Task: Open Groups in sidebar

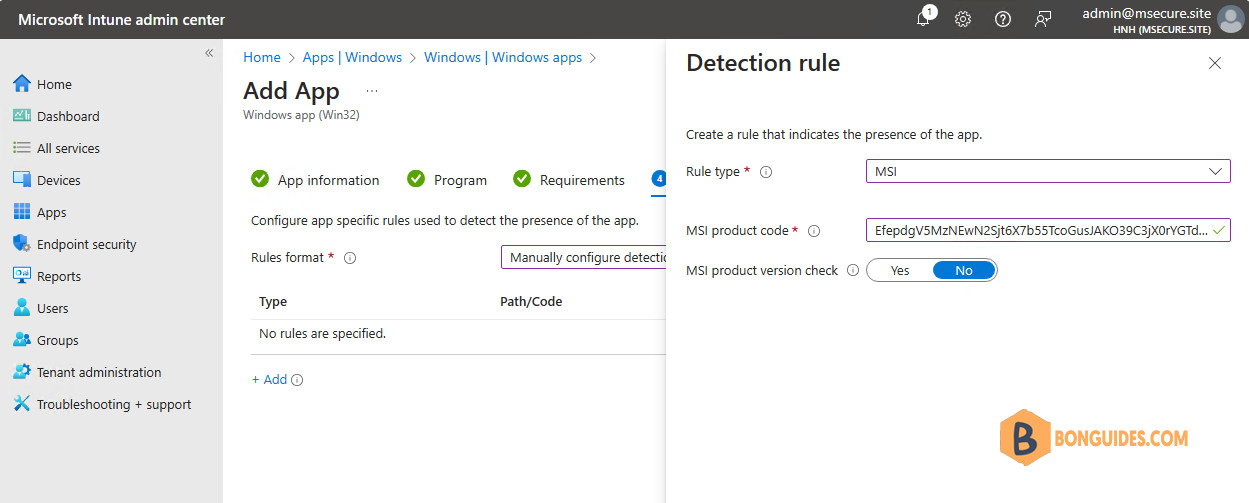Action: (58, 340)
